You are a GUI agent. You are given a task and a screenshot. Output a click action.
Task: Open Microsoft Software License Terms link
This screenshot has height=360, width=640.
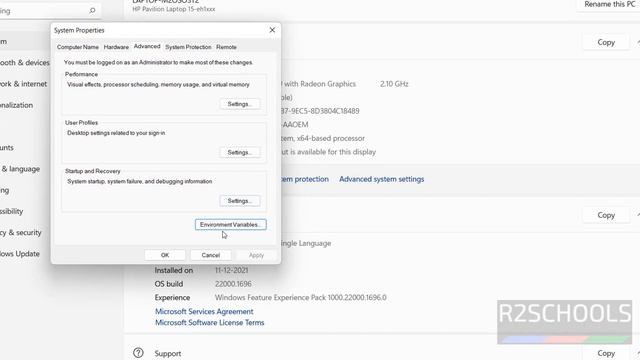(x=209, y=322)
